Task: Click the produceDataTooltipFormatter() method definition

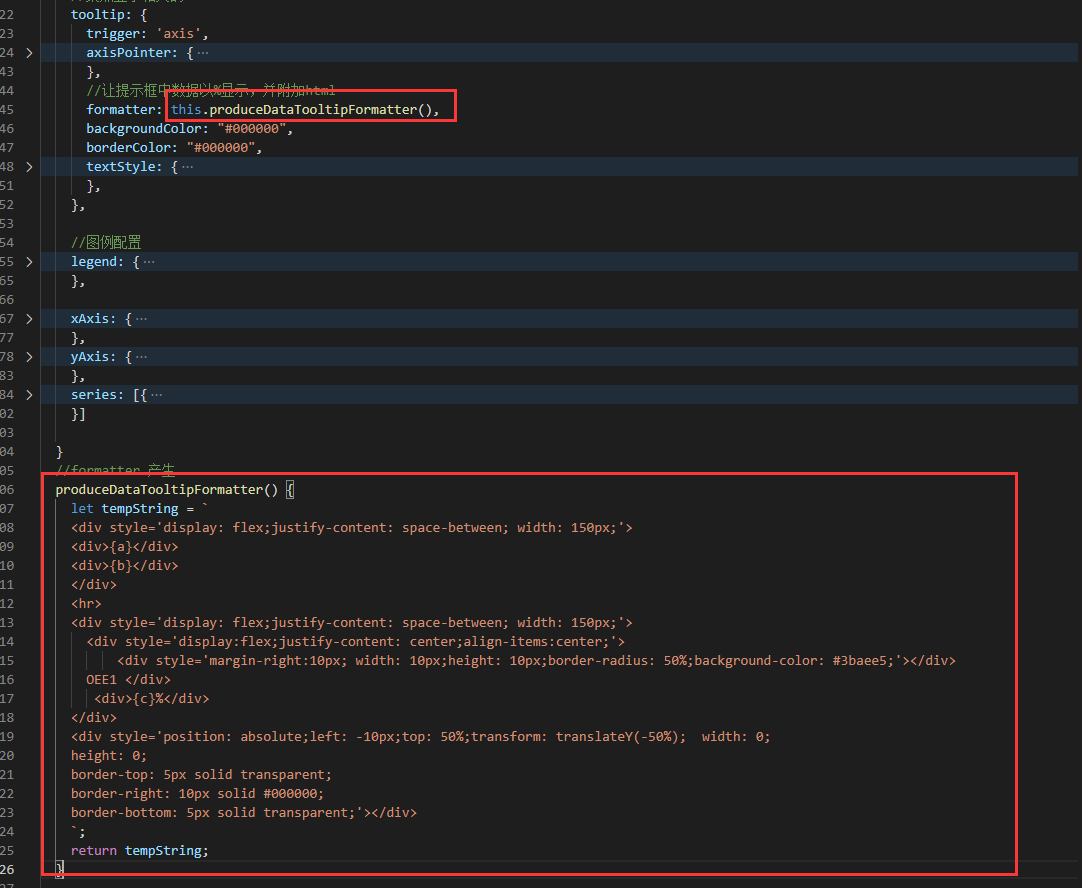Action: pos(167,489)
